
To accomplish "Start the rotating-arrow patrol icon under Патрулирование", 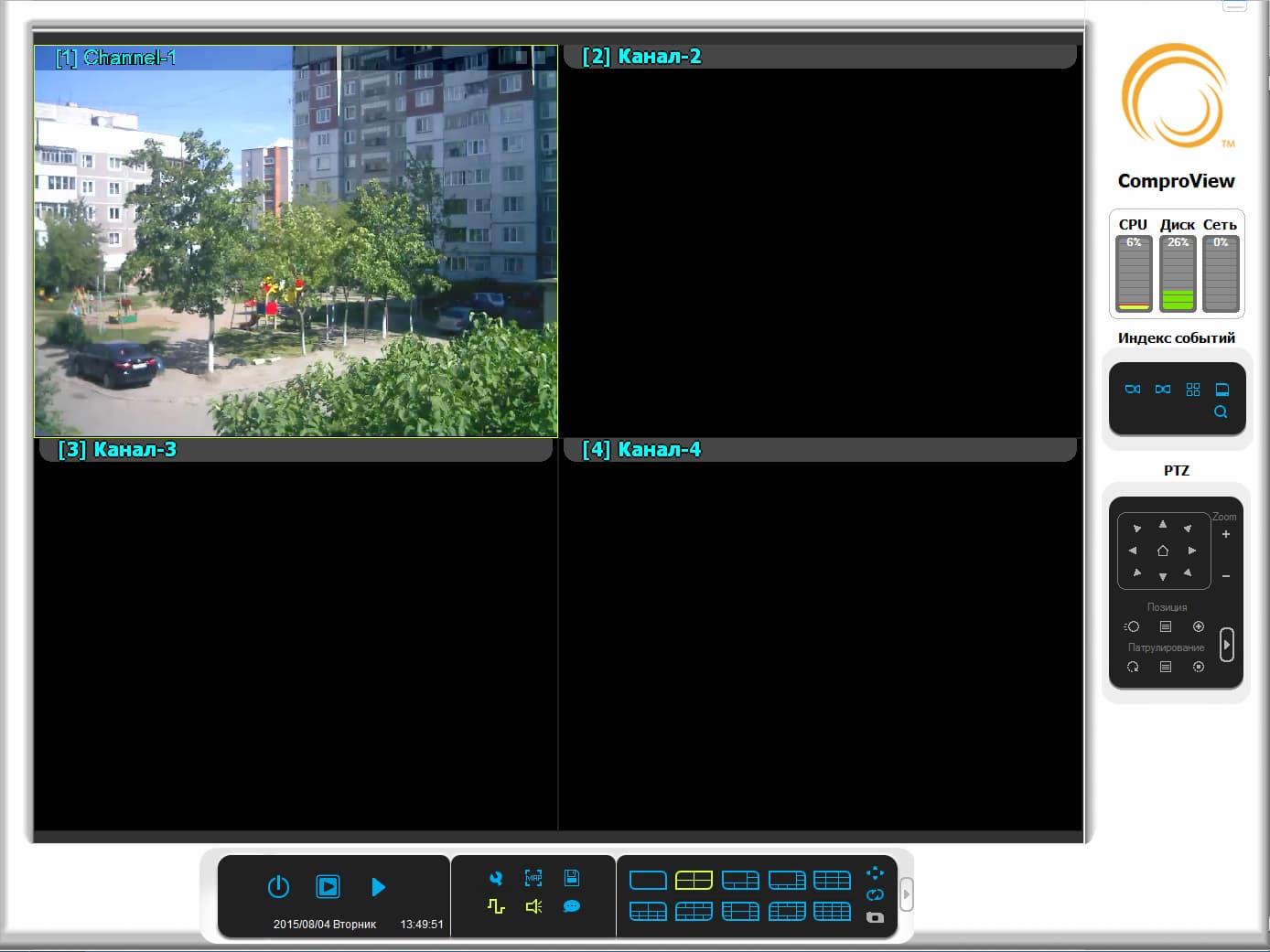I will point(1133,667).
